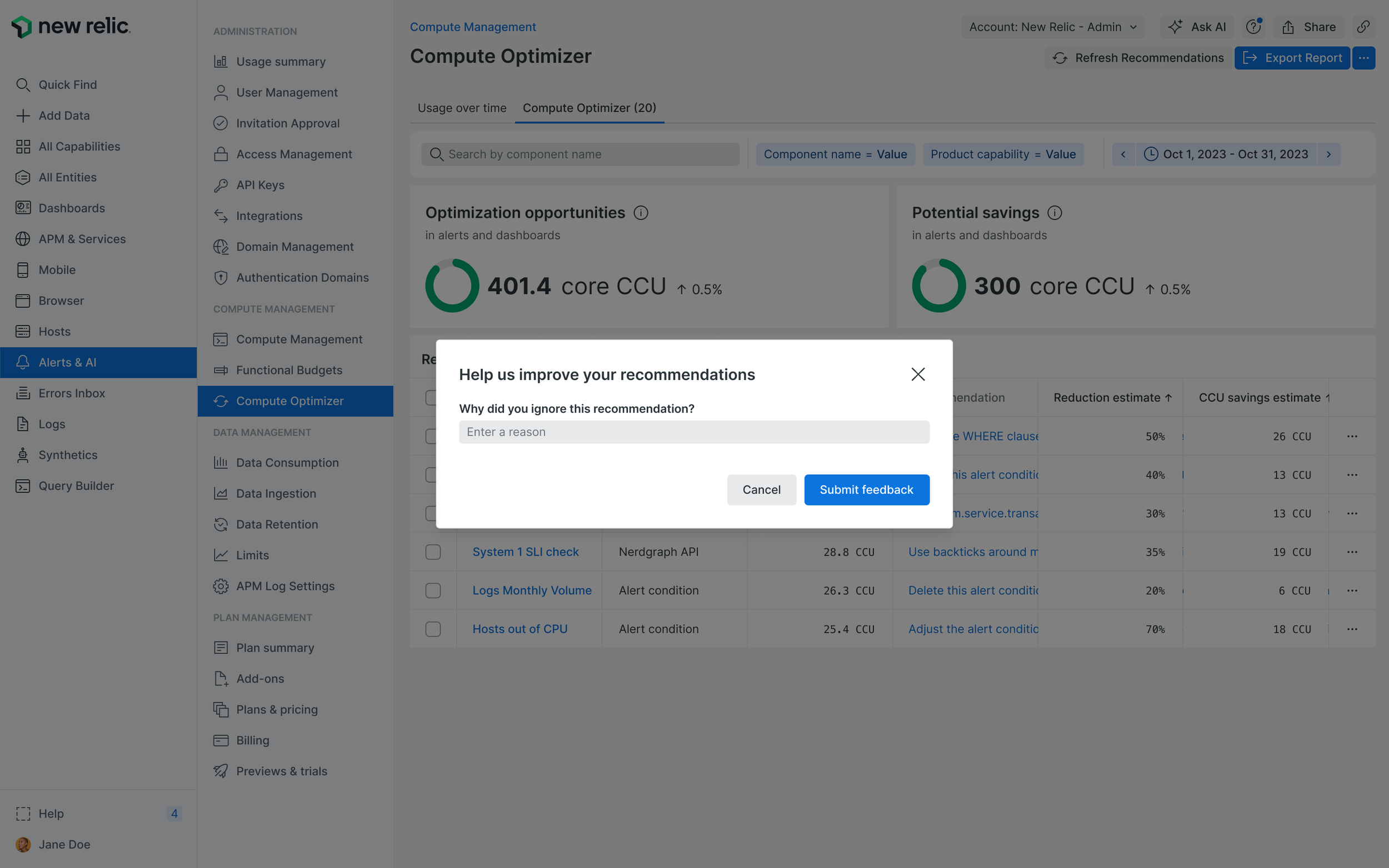Image resolution: width=1389 pixels, height=868 pixels.
Task: Close the feedback dialog with X
Action: [x=918, y=374]
